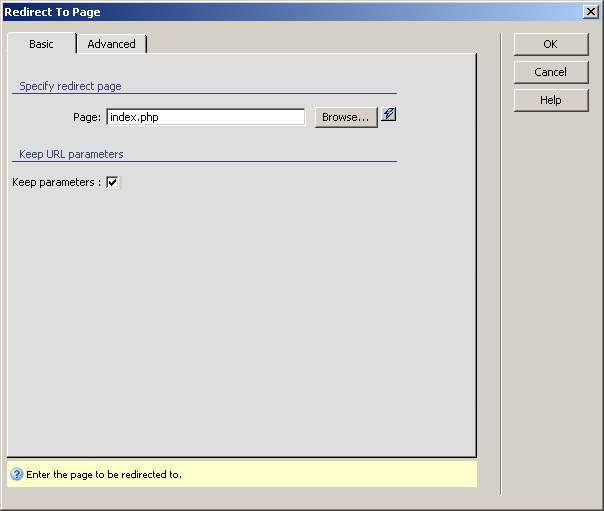Browse for a redirect page file
Screen dimensions: 604x511
click(x=346, y=117)
